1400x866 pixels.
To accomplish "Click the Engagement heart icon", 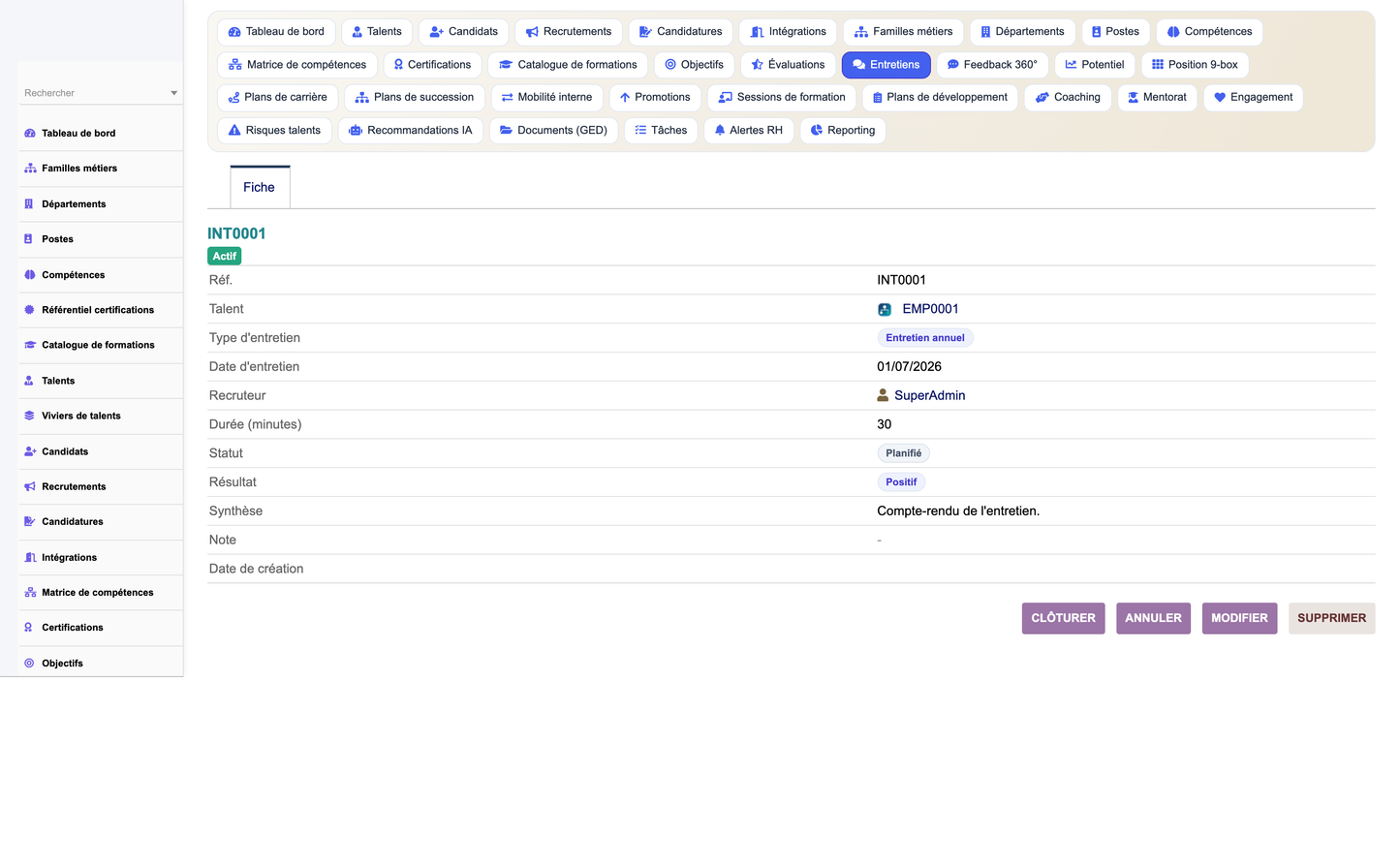I will (1220, 98).
